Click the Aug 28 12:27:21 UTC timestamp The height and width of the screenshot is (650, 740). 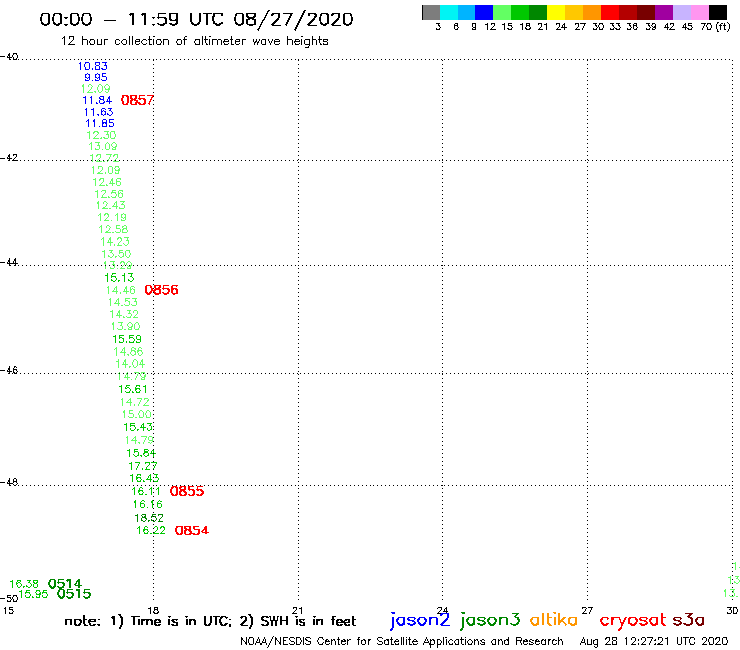pos(654,641)
